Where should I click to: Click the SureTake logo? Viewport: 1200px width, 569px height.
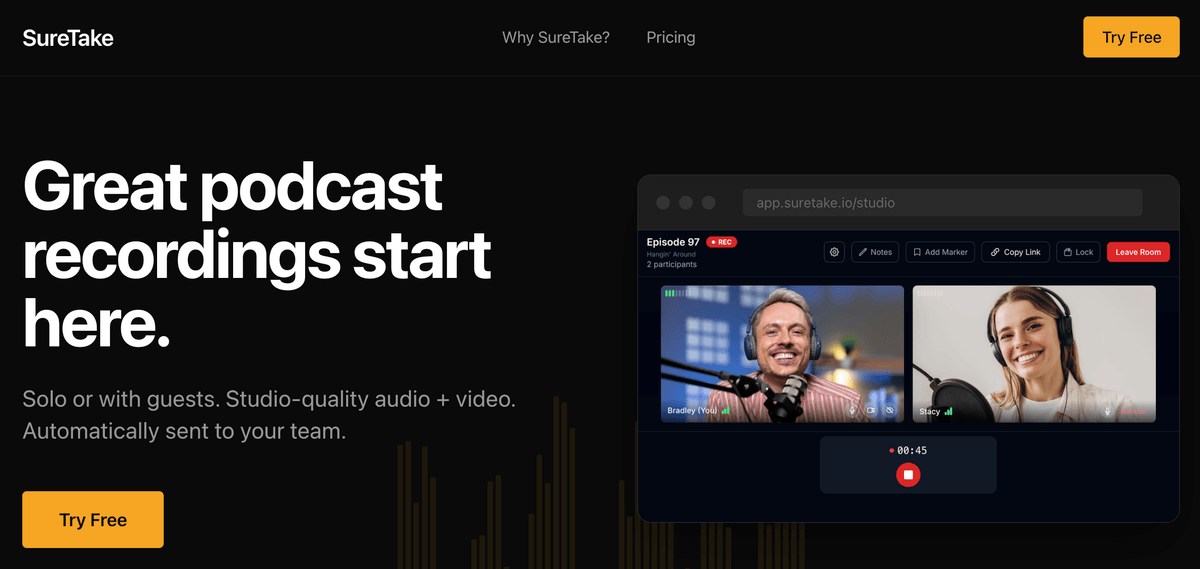68,38
